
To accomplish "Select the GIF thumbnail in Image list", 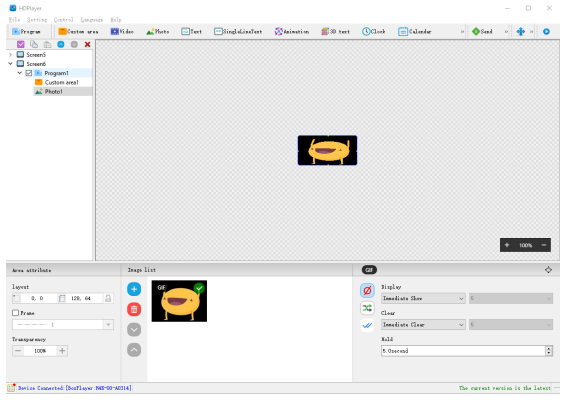I will [179, 301].
